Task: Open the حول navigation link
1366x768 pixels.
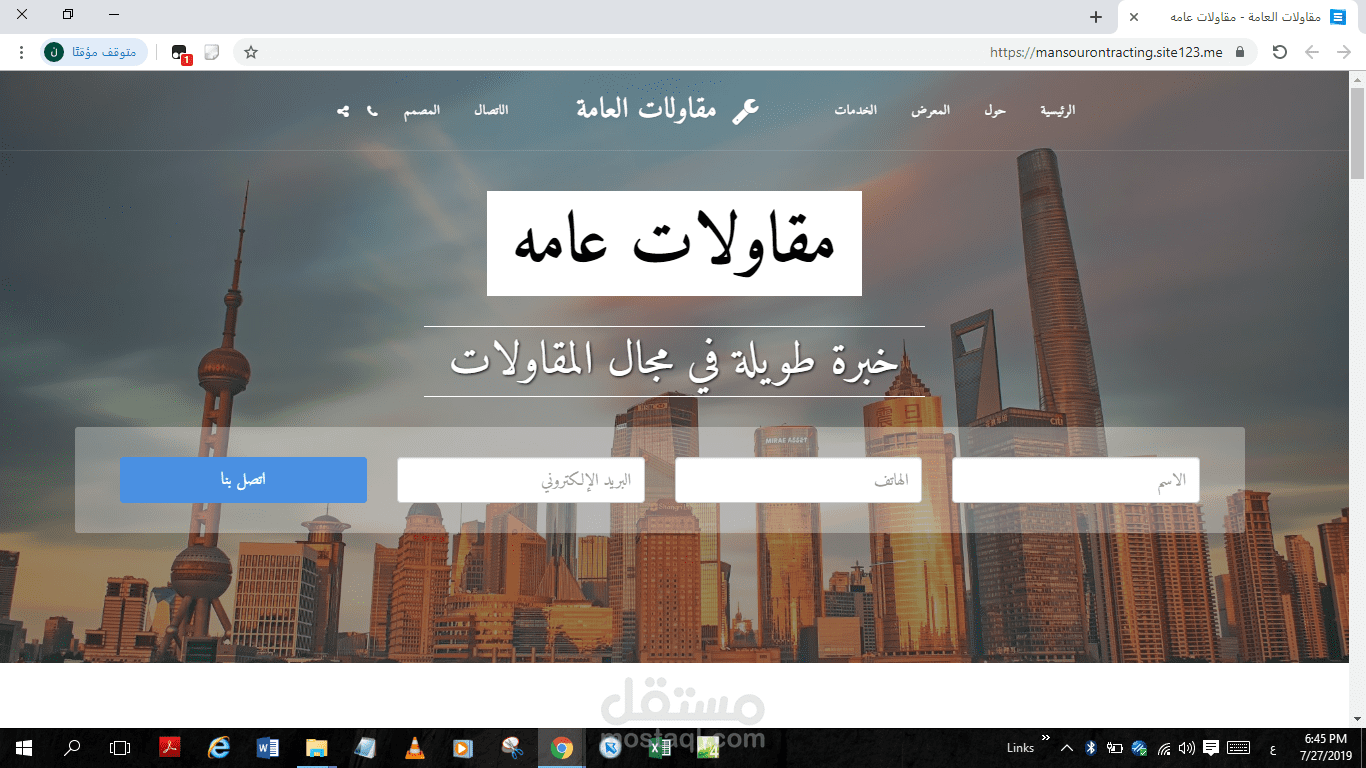Action: (x=994, y=110)
